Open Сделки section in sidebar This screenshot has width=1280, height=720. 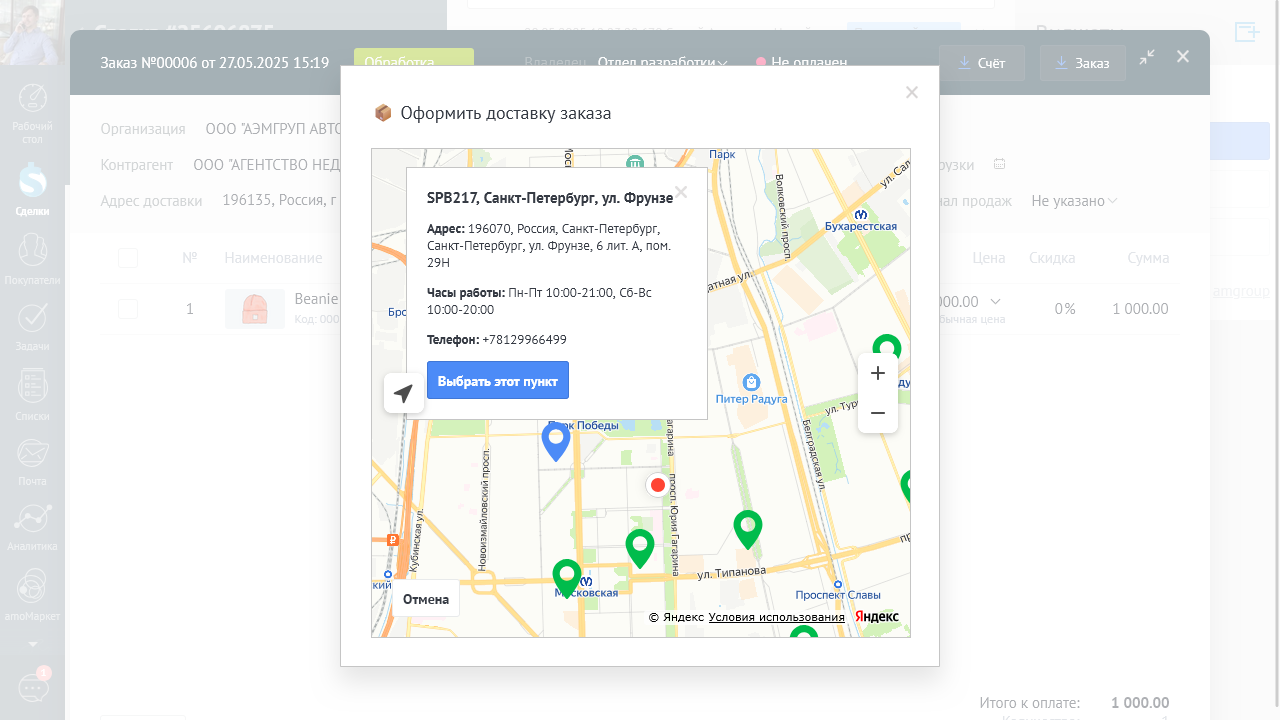[33, 190]
